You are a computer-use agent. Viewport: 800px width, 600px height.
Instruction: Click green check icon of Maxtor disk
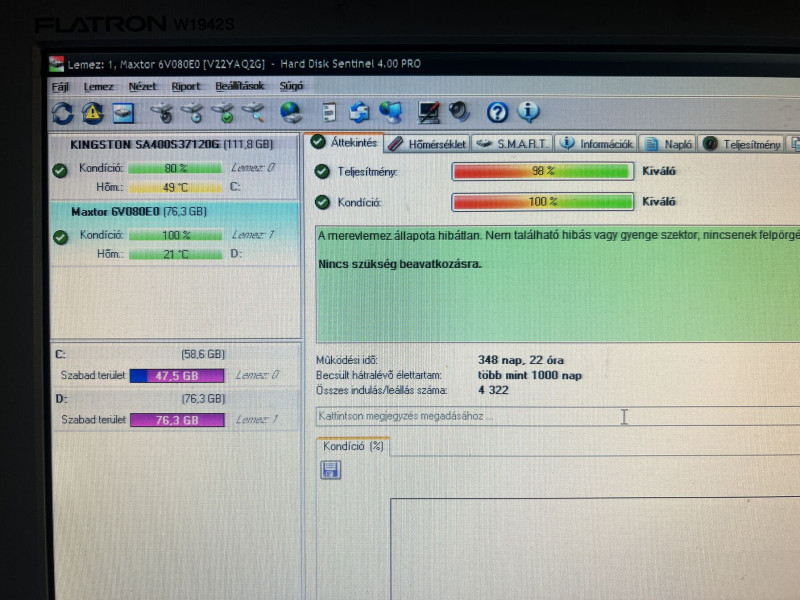[60, 237]
